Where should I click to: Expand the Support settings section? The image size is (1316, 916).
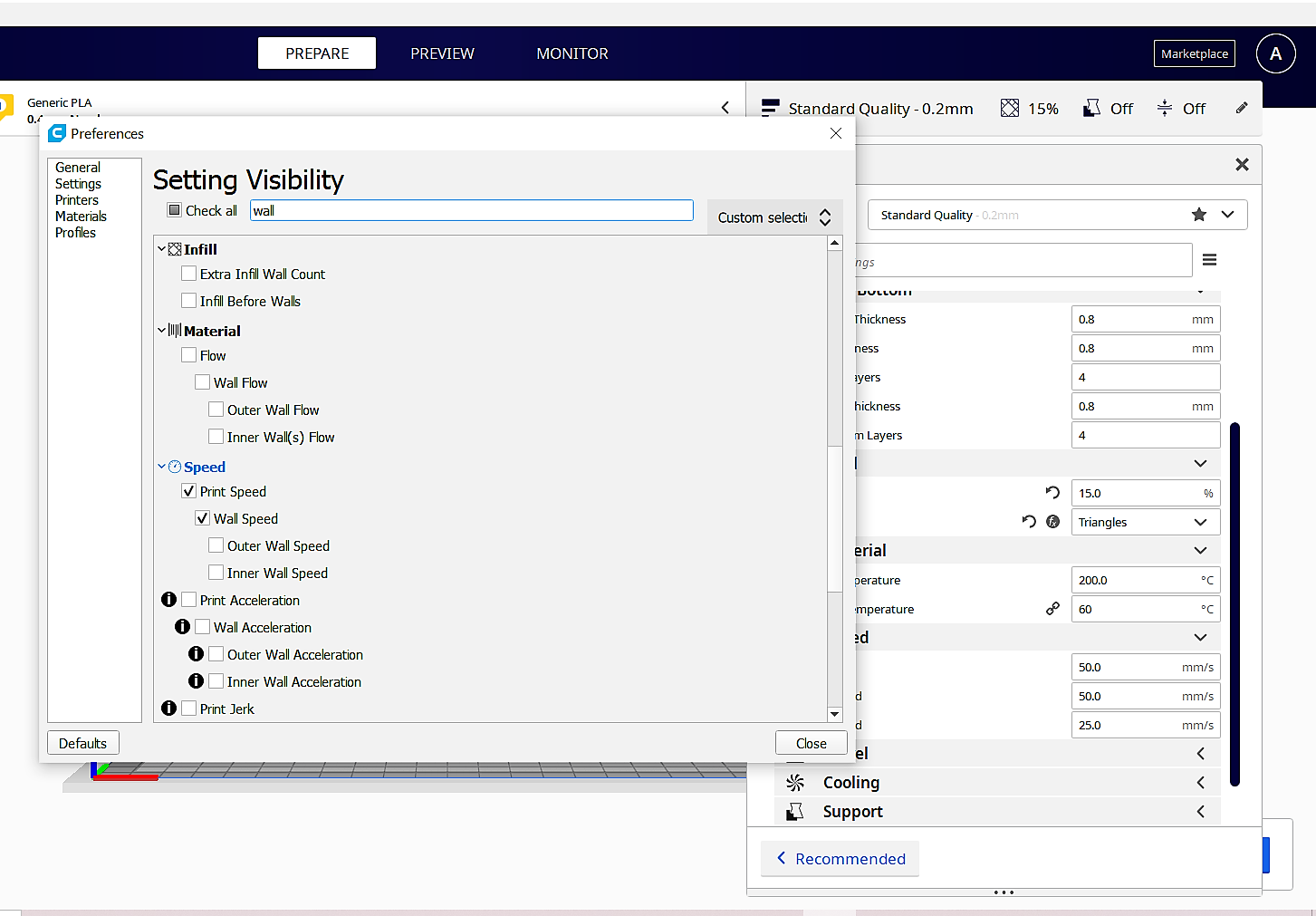coord(1201,812)
